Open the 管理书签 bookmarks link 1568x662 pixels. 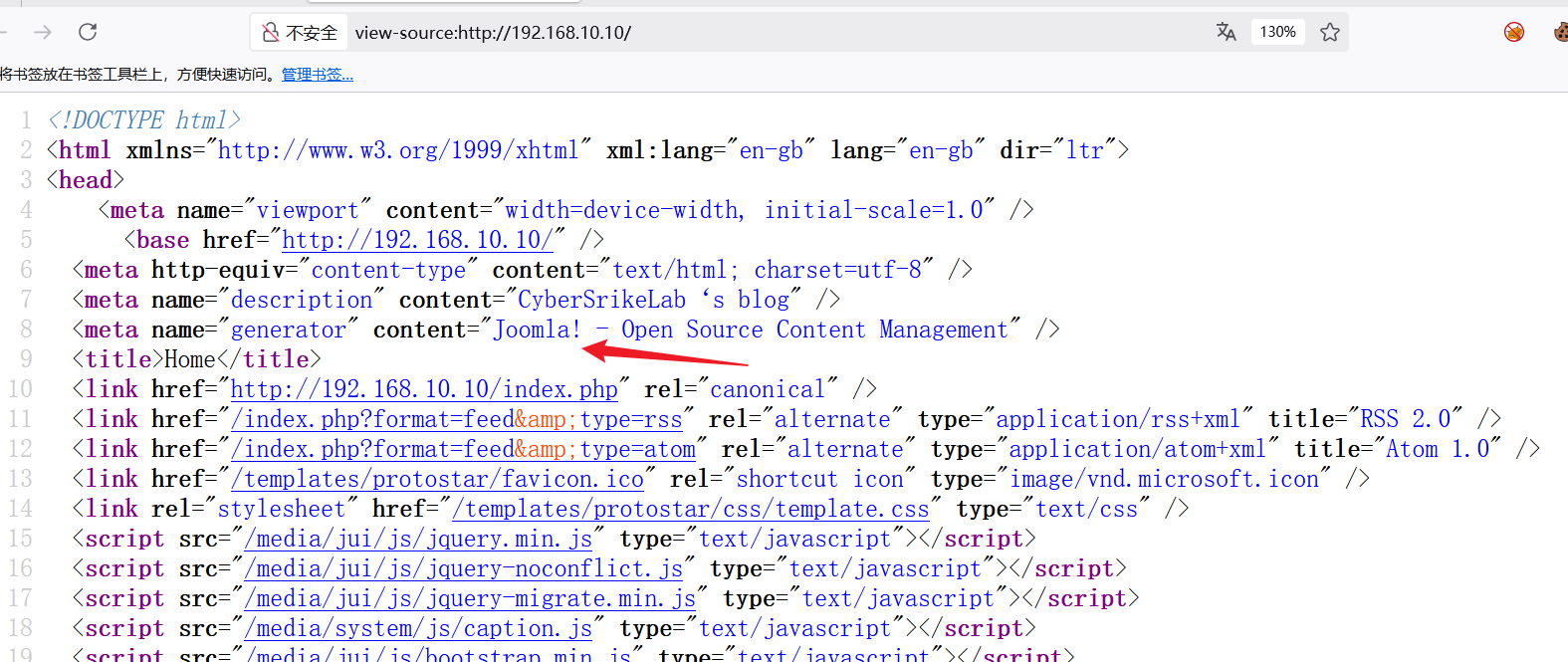click(x=318, y=75)
